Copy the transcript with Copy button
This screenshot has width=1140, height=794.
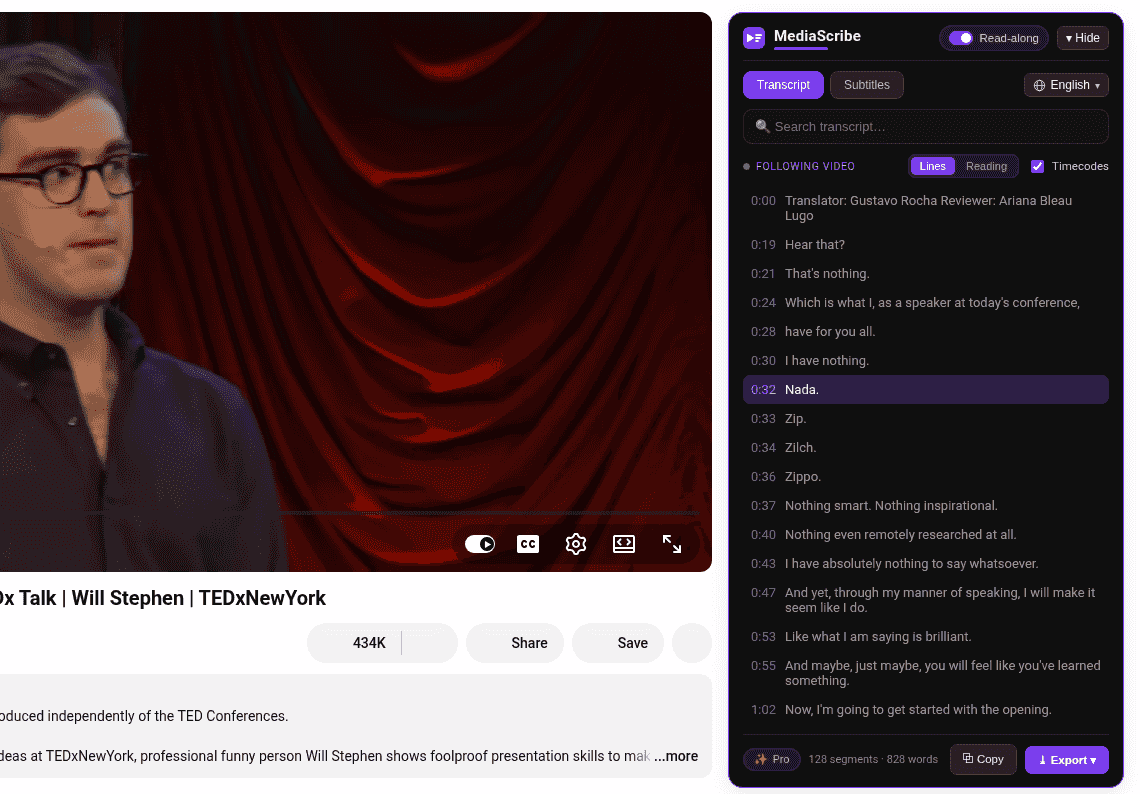tap(983, 759)
